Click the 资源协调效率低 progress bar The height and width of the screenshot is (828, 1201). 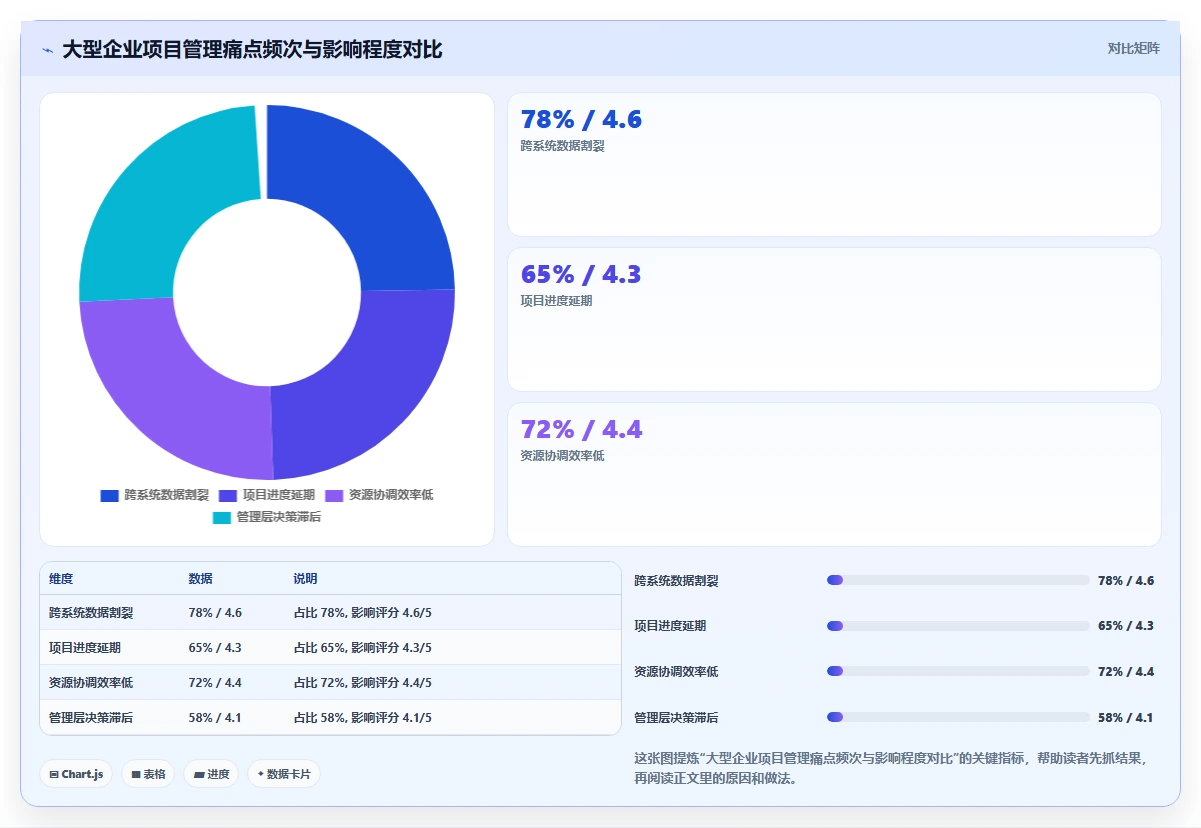click(x=958, y=671)
